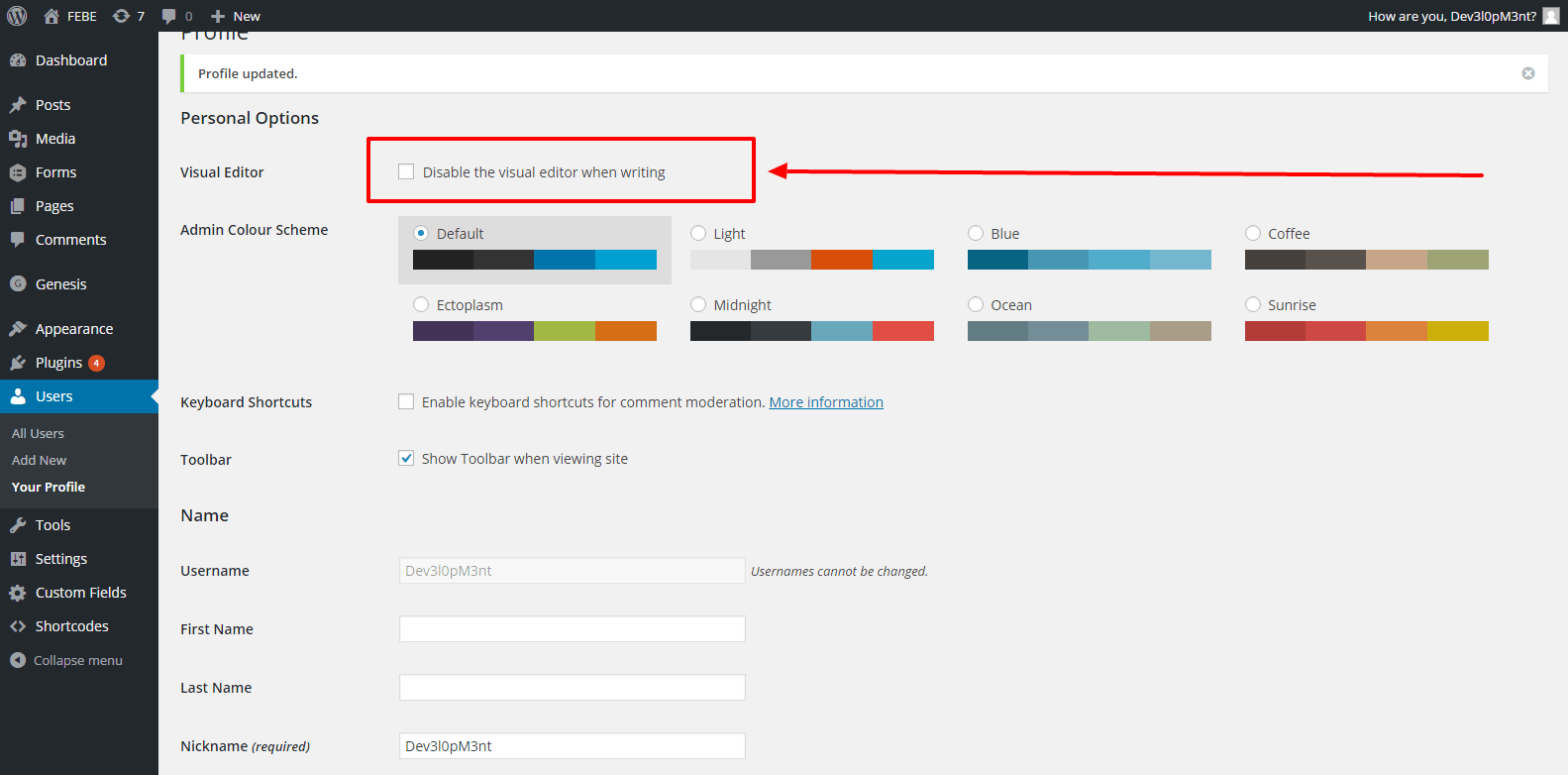Open All Users submenu link

(x=38, y=433)
